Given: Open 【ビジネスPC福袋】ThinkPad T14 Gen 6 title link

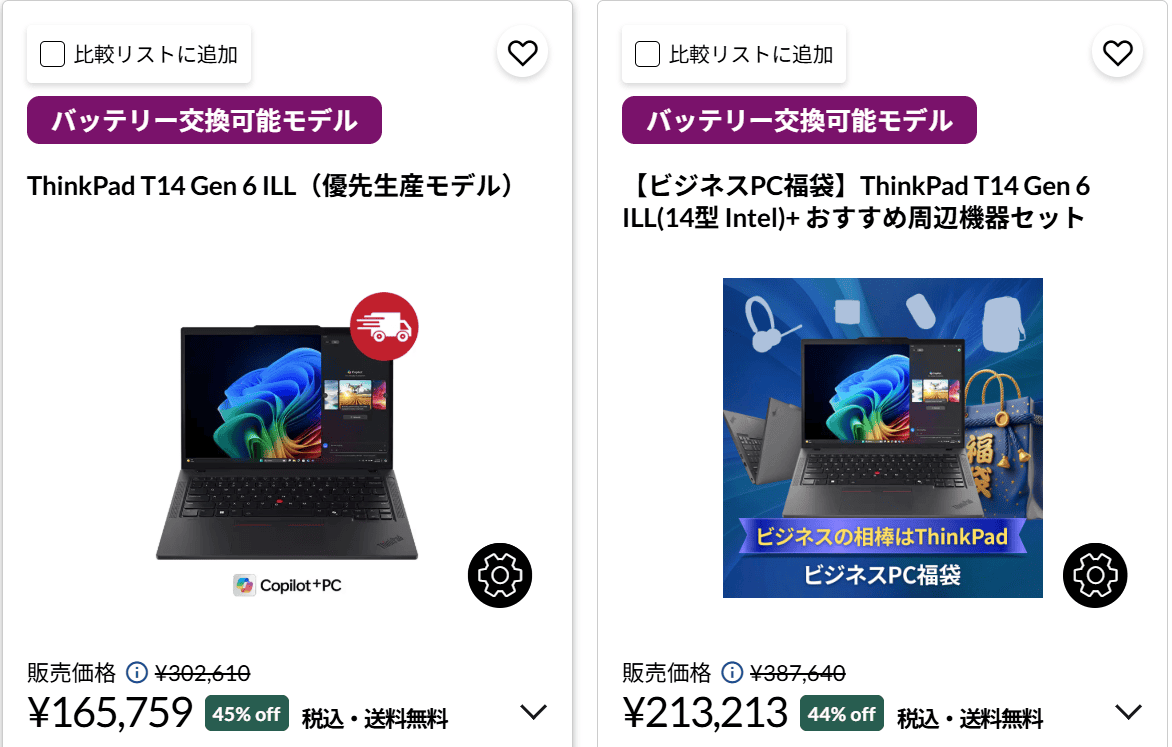Looking at the screenshot, I should tap(857, 202).
